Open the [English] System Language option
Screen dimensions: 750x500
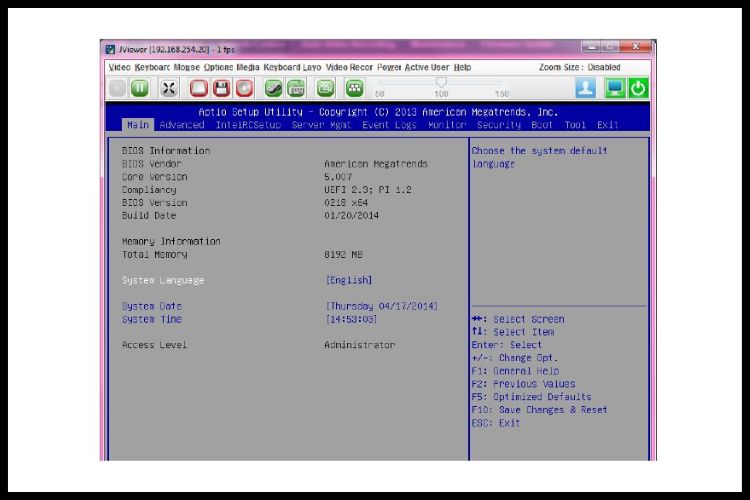pos(349,280)
